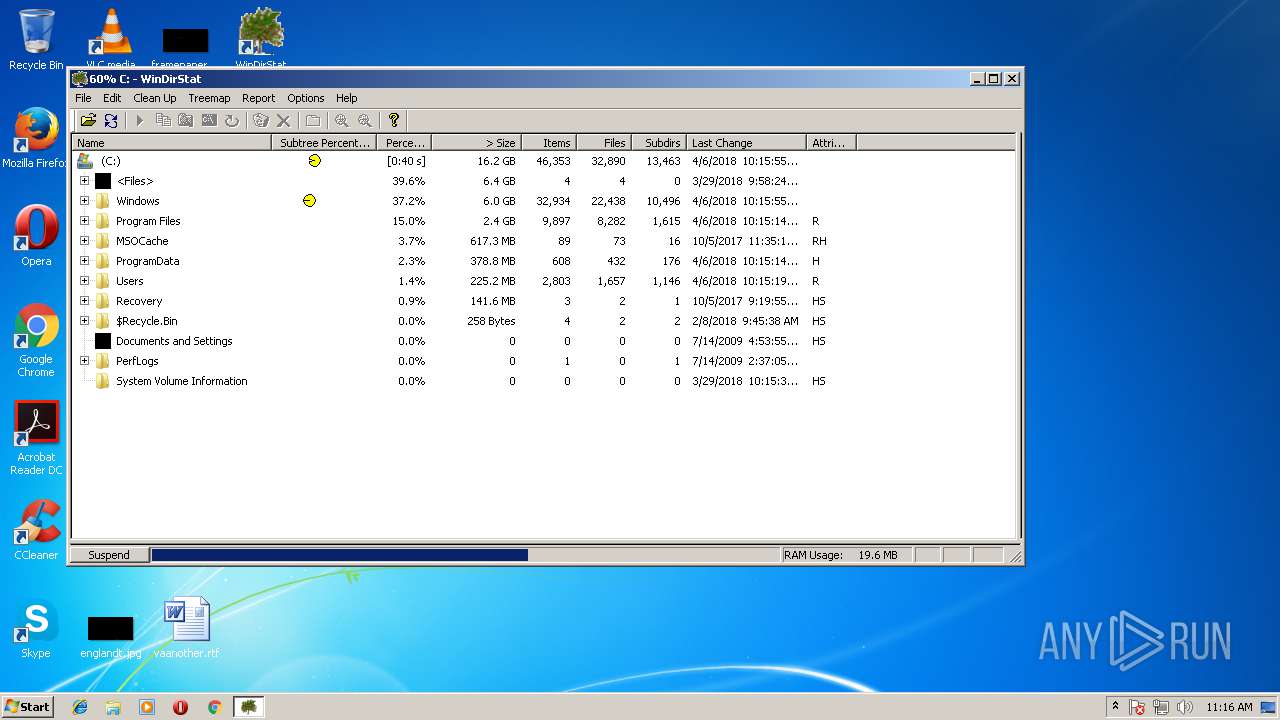Expand the Windows folder node
Image resolution: width=1280 pixels, height=720 pixels.
tap(84, 201)
